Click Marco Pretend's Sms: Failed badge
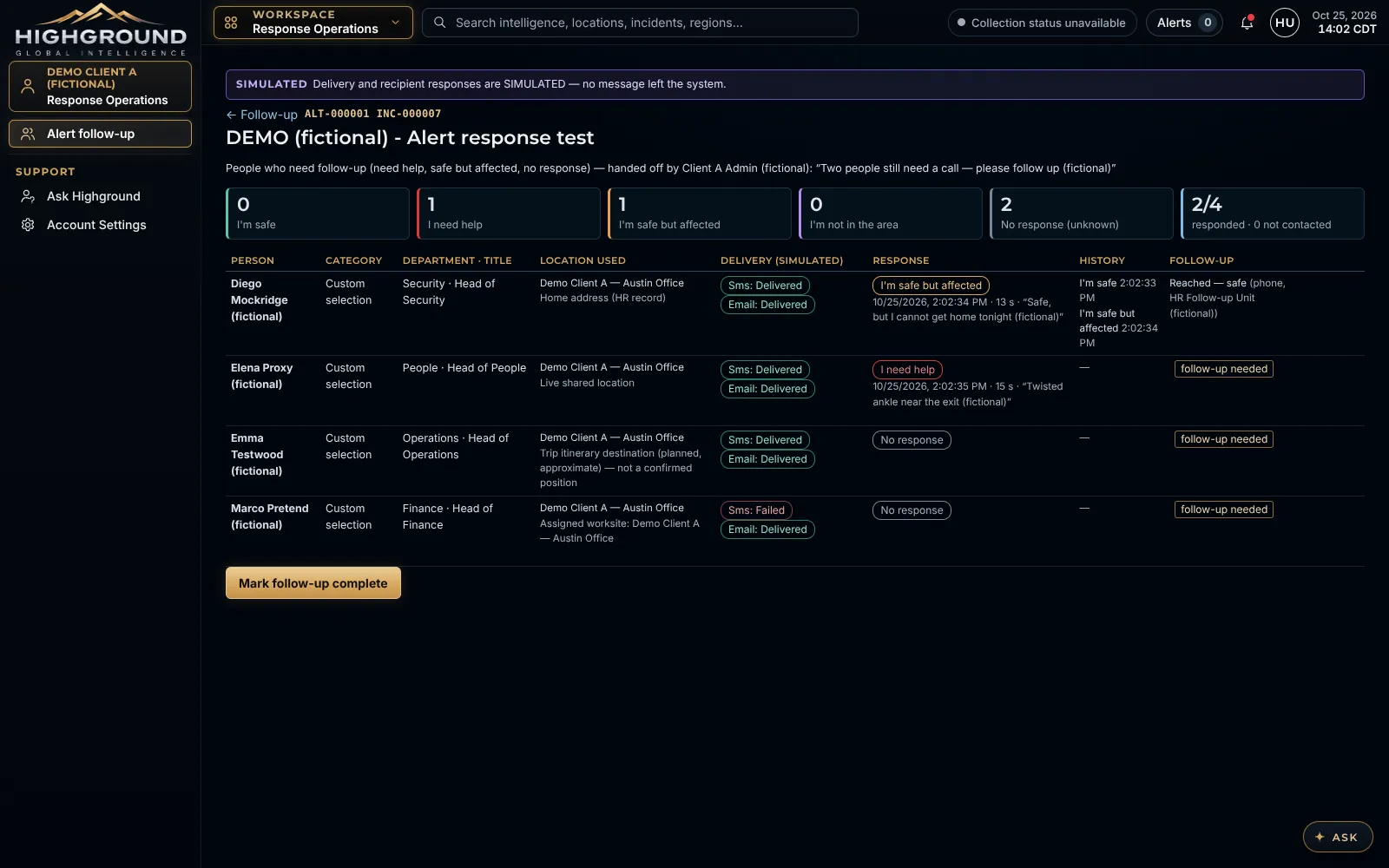The width and height of the screenshot is (1389, 868). point(756,510)
